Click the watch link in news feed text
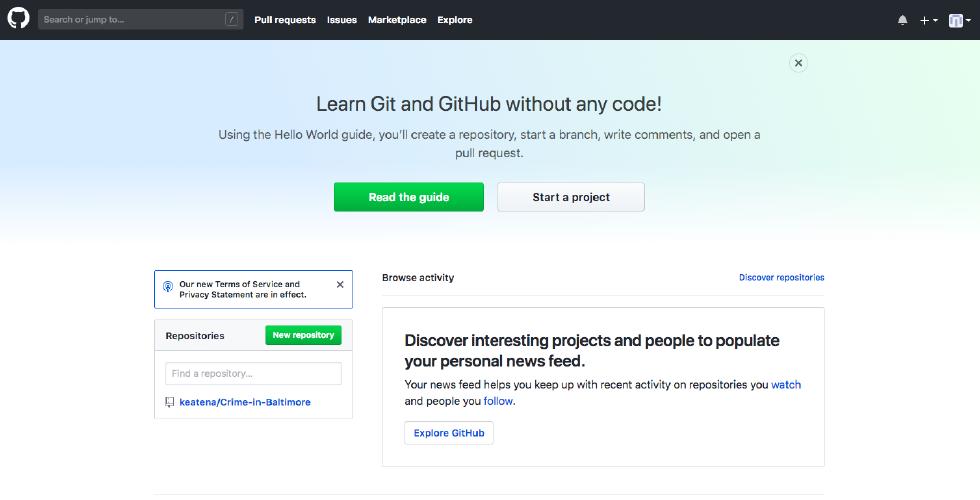Viewport: 980px width, 500px height. 786,384
